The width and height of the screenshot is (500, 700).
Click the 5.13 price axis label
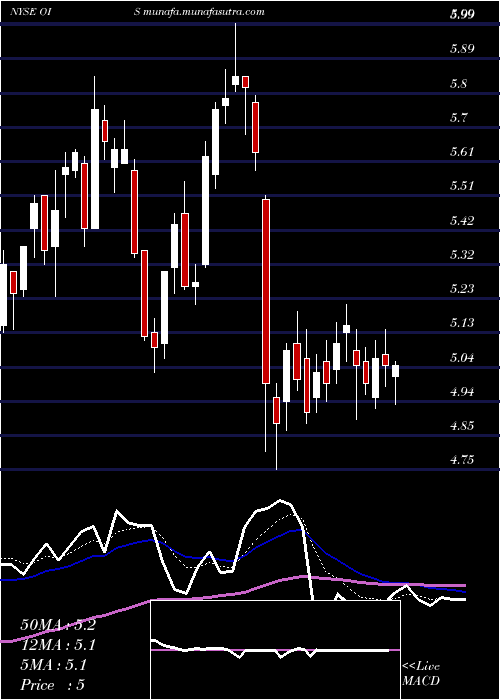tap(462, 323)
